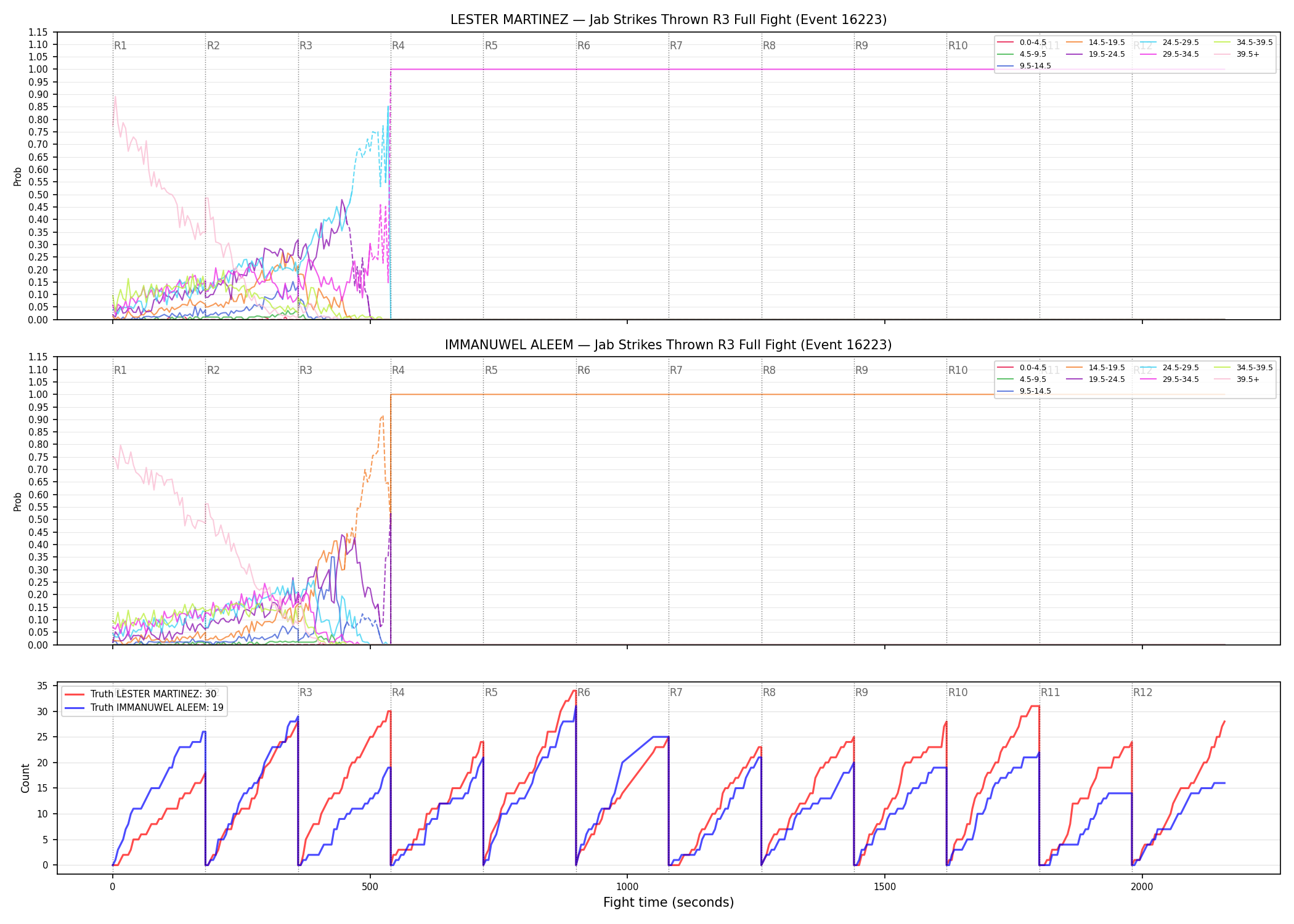
Task: Click the 'Count' y-axis label
Action: [x=25, y=778]
